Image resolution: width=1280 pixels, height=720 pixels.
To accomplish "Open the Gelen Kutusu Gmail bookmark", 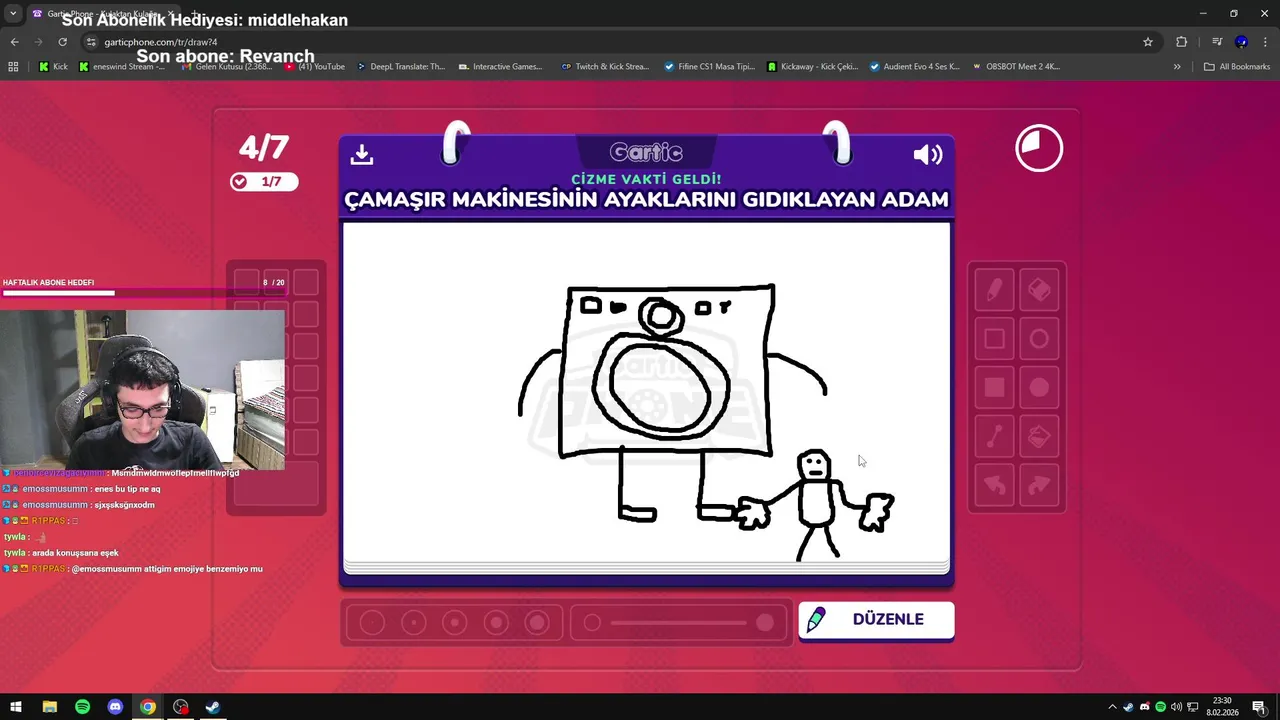I will [226, 67].
